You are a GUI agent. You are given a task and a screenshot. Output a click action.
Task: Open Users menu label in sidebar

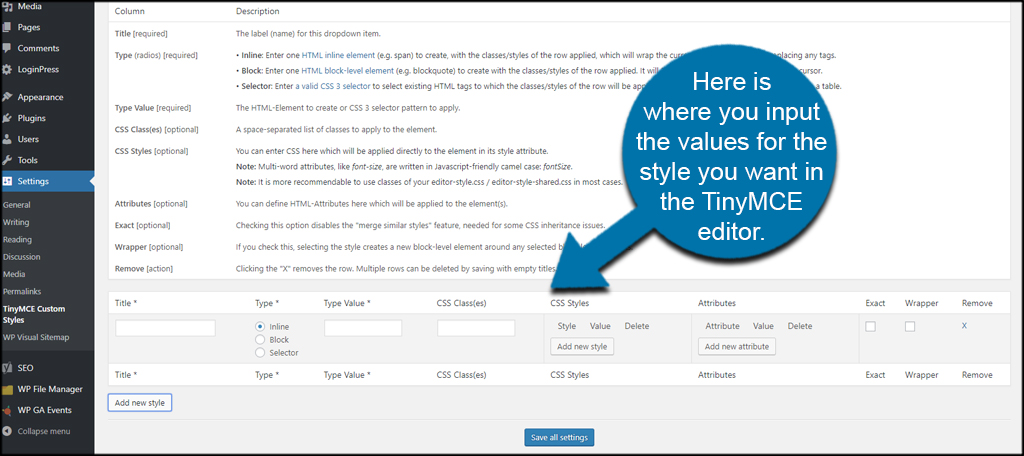point(28,139)
